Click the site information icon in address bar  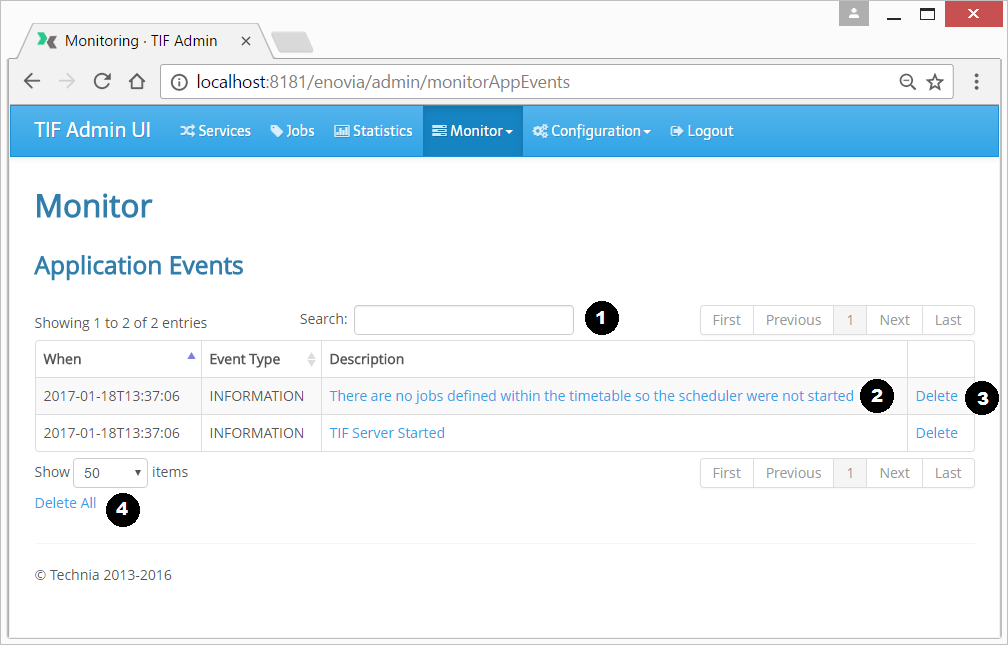179,82
